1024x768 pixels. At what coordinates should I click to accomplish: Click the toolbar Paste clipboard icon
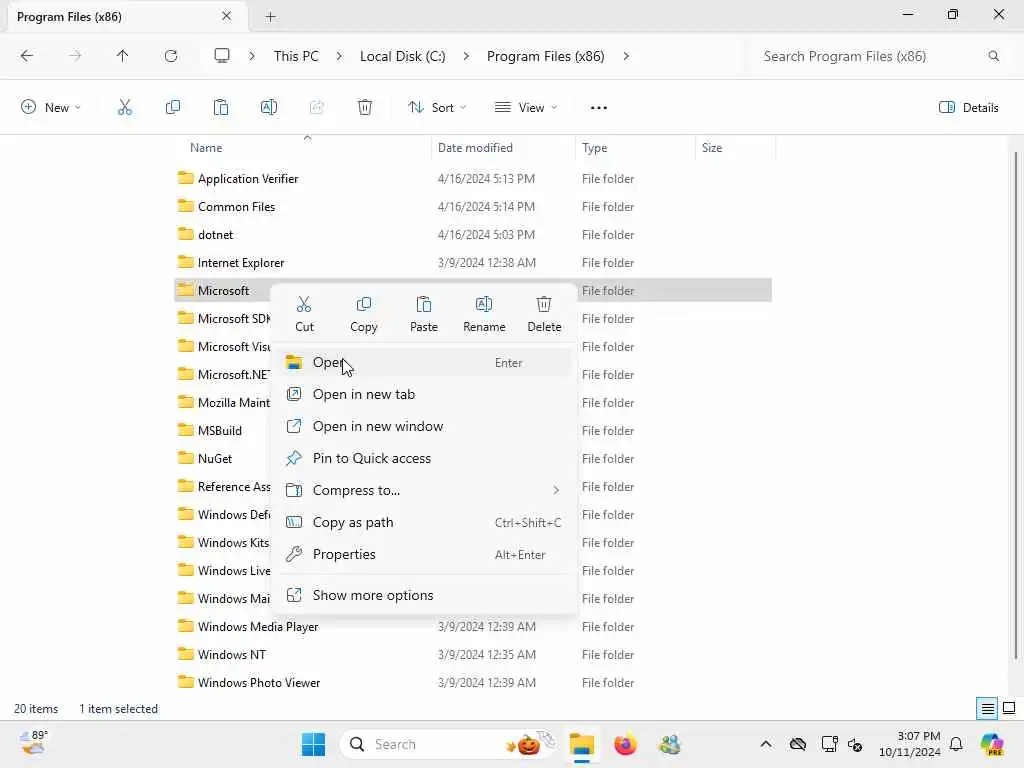click(x=221, y=108)
